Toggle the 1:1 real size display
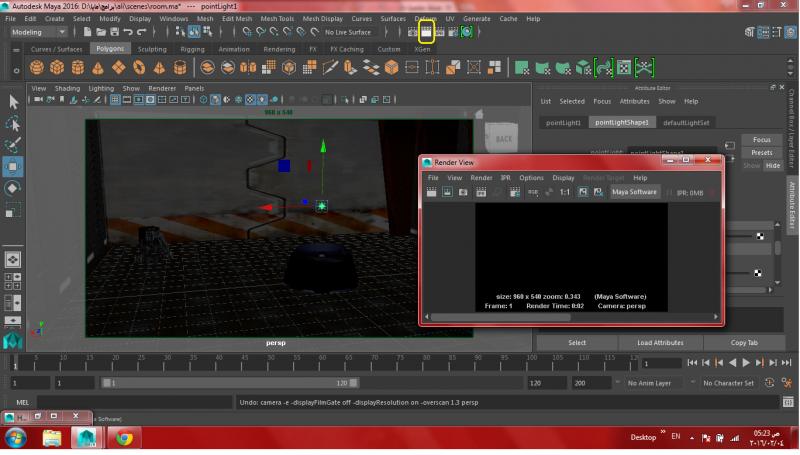The image size is (800, 455). pos(564,192)
